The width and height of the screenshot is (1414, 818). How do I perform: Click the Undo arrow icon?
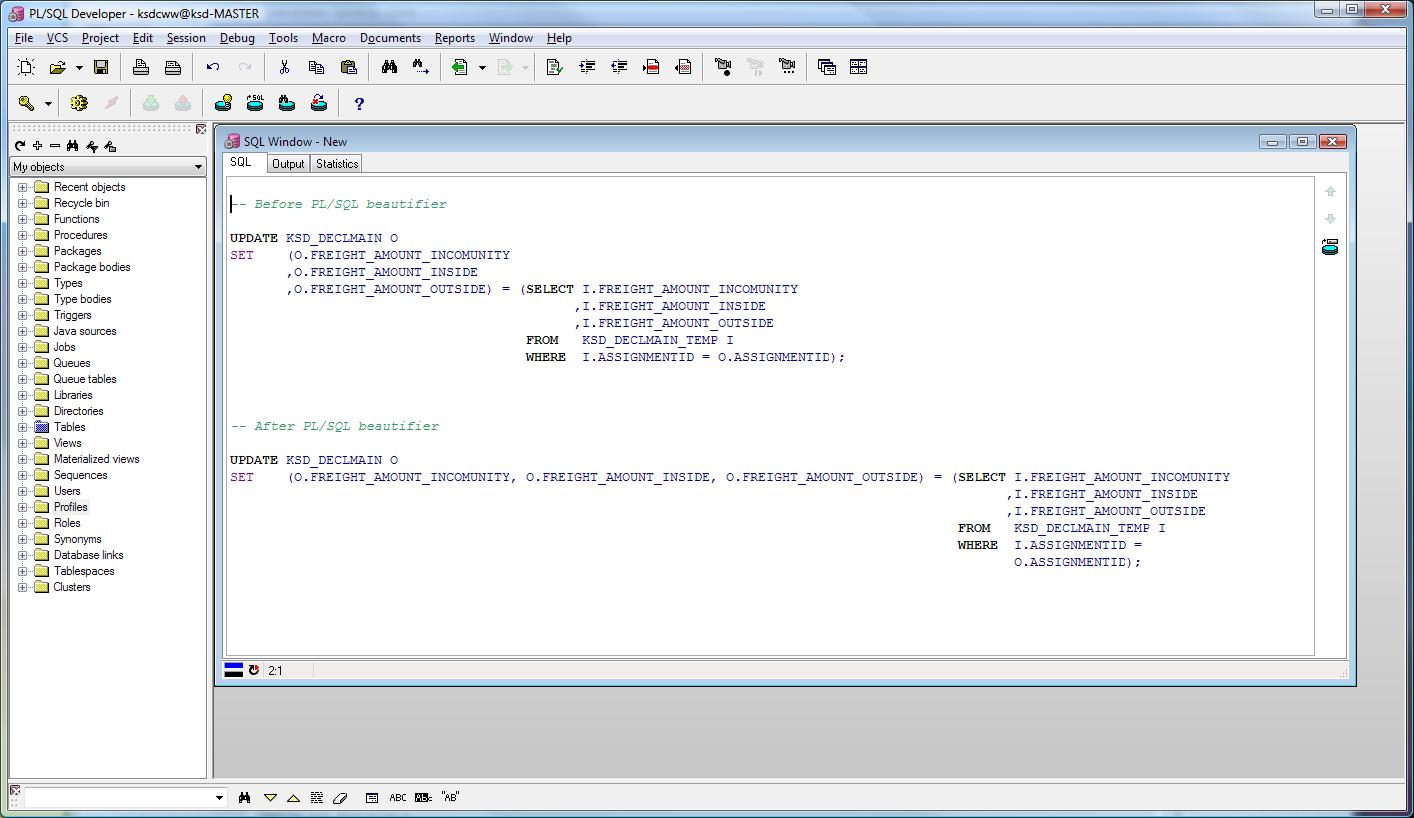[x=213, y=67]
